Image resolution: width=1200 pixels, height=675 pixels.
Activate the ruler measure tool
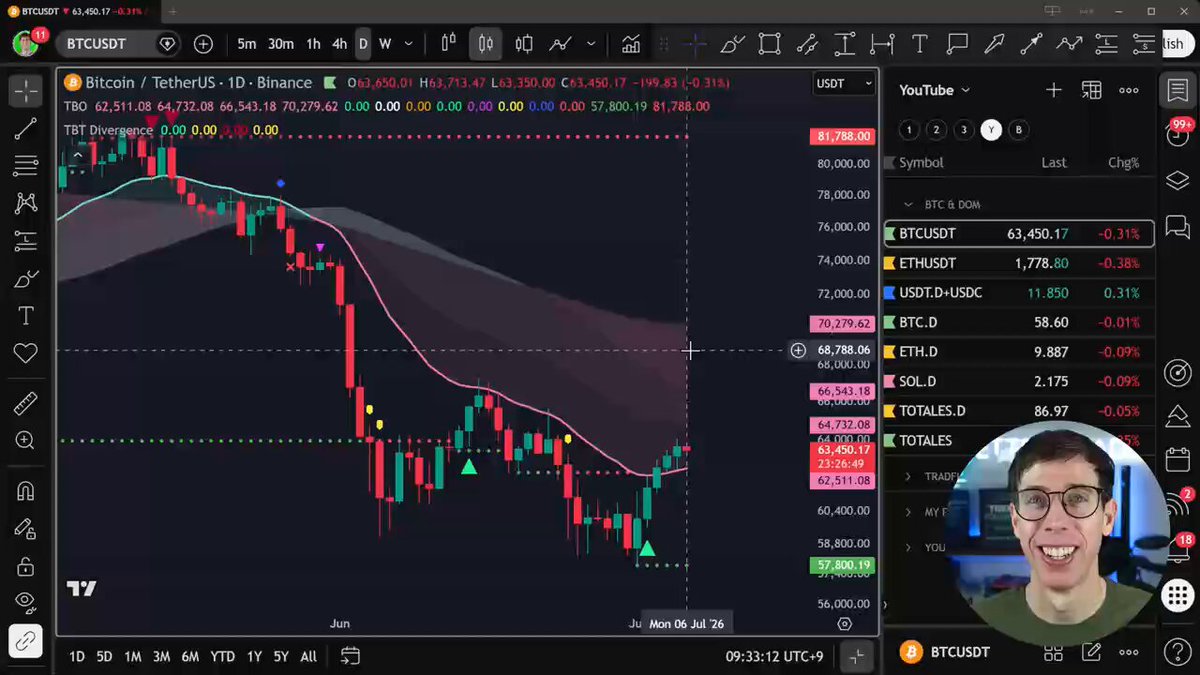click(25, 403)
